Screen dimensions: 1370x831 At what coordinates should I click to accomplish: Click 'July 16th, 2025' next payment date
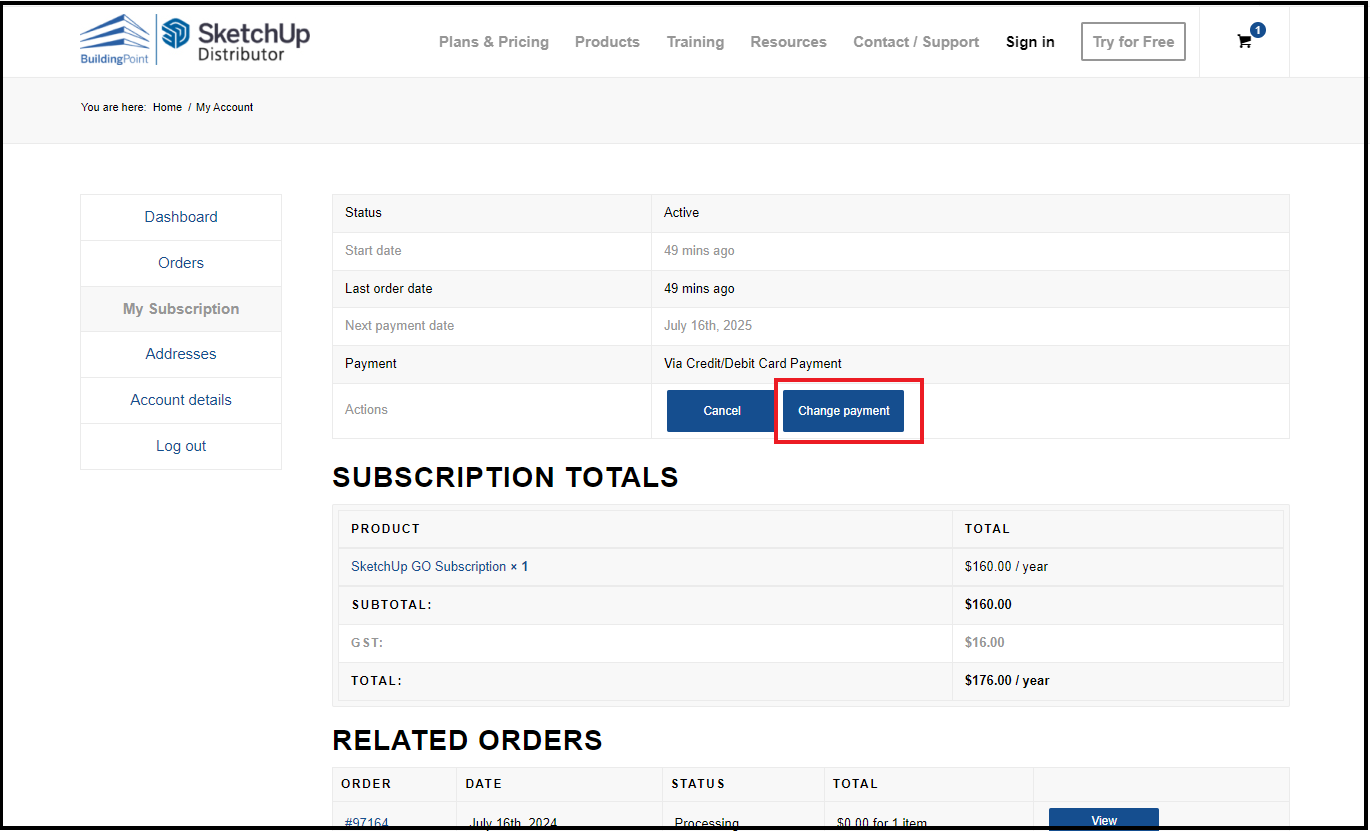(x=708, y=325)
